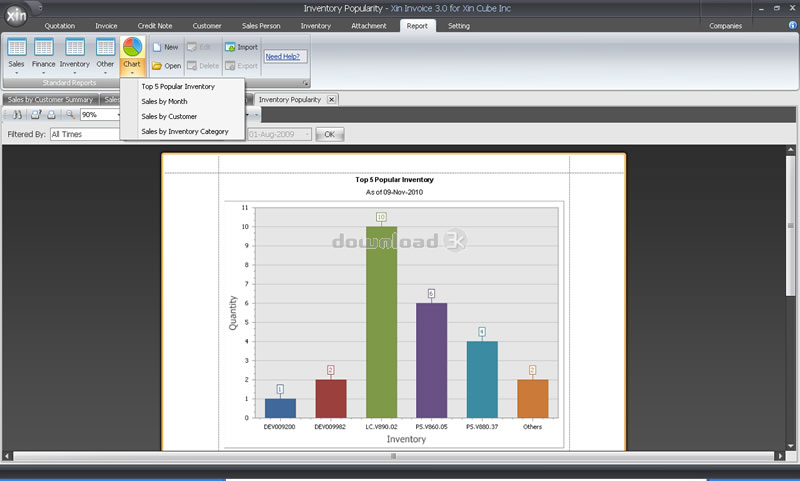
Task: Click the New document icon
Action: pos(158,47)
